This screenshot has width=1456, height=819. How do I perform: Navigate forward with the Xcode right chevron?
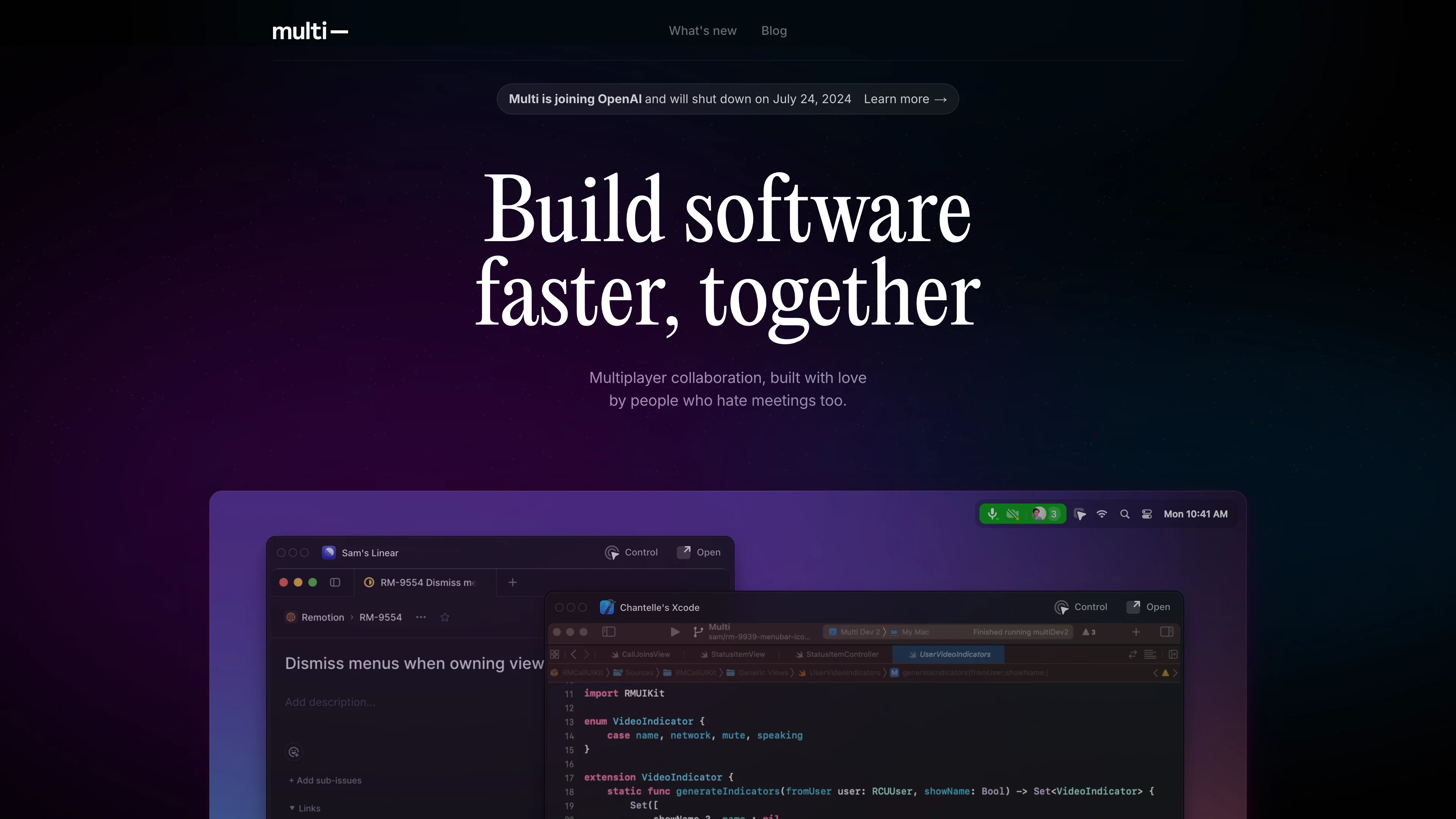(587, 654)
